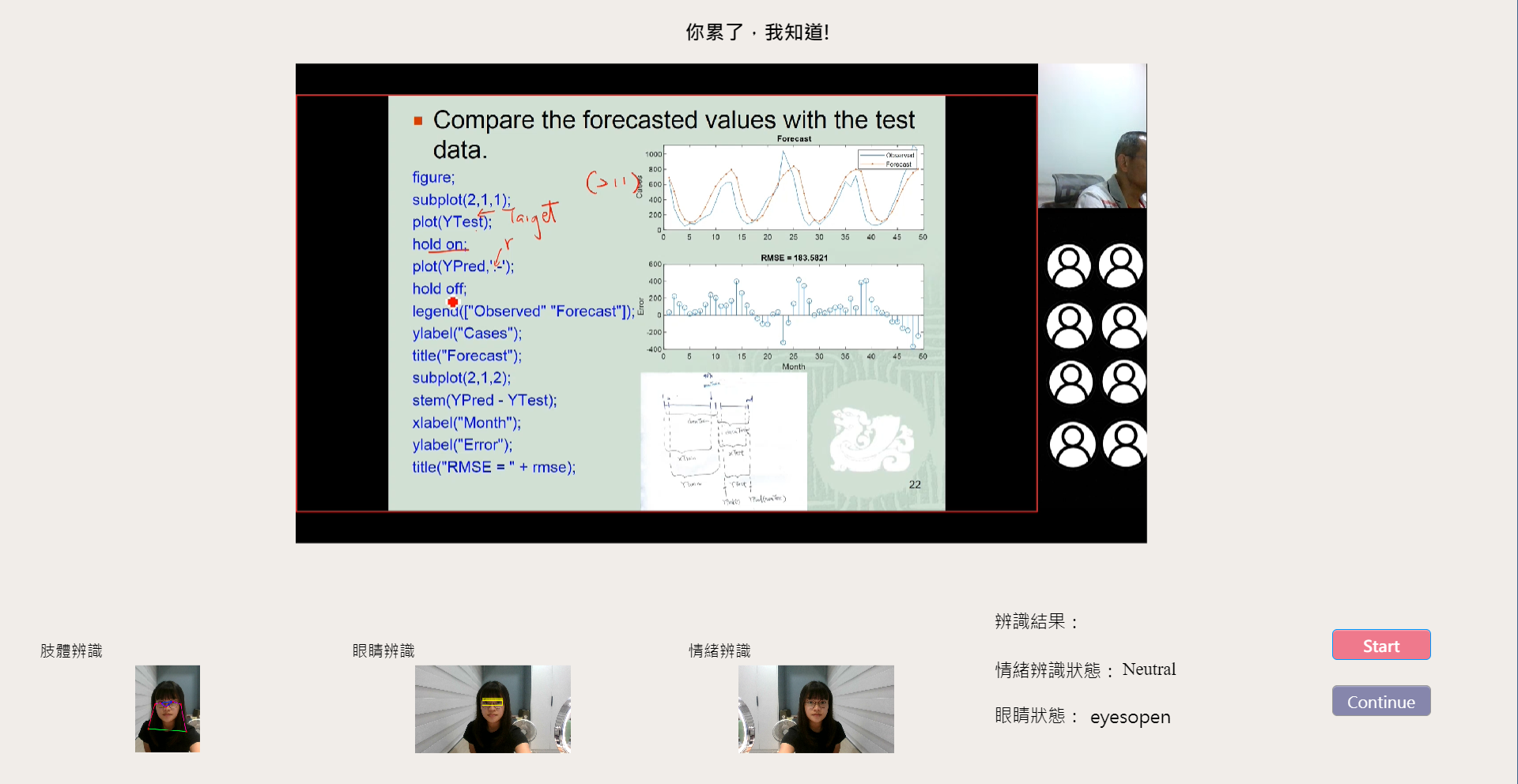
Task: Click the RMSE error stem chart
Action: pos(793,307)
